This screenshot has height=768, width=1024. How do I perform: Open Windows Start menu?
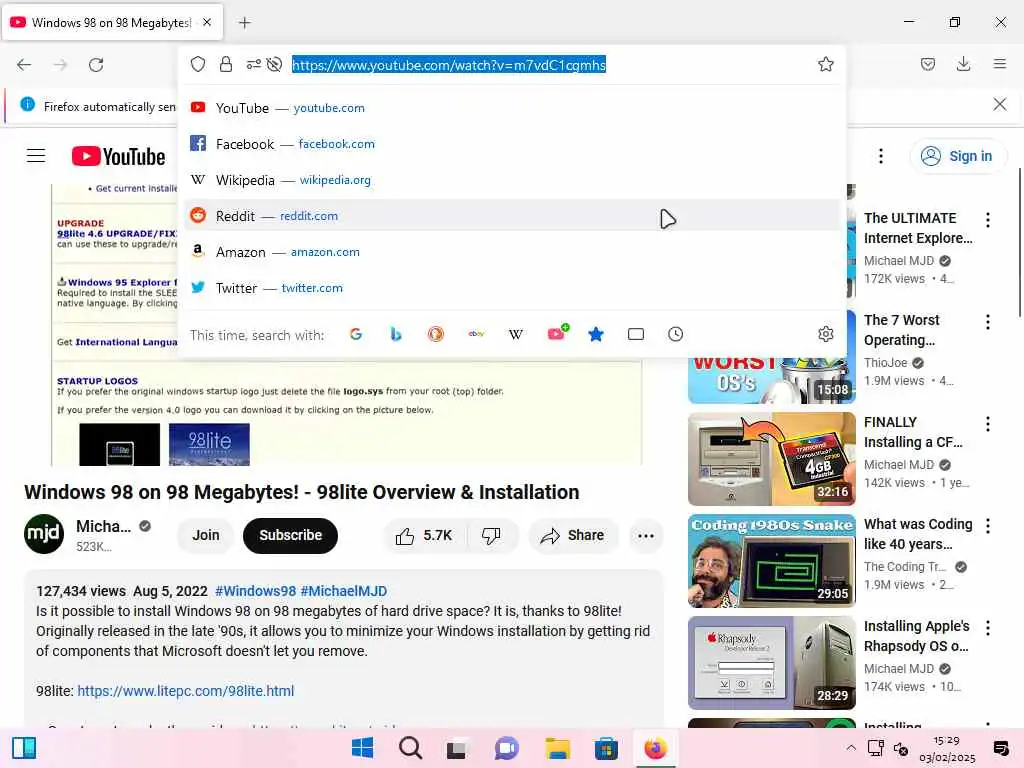[x=362, y=748]
